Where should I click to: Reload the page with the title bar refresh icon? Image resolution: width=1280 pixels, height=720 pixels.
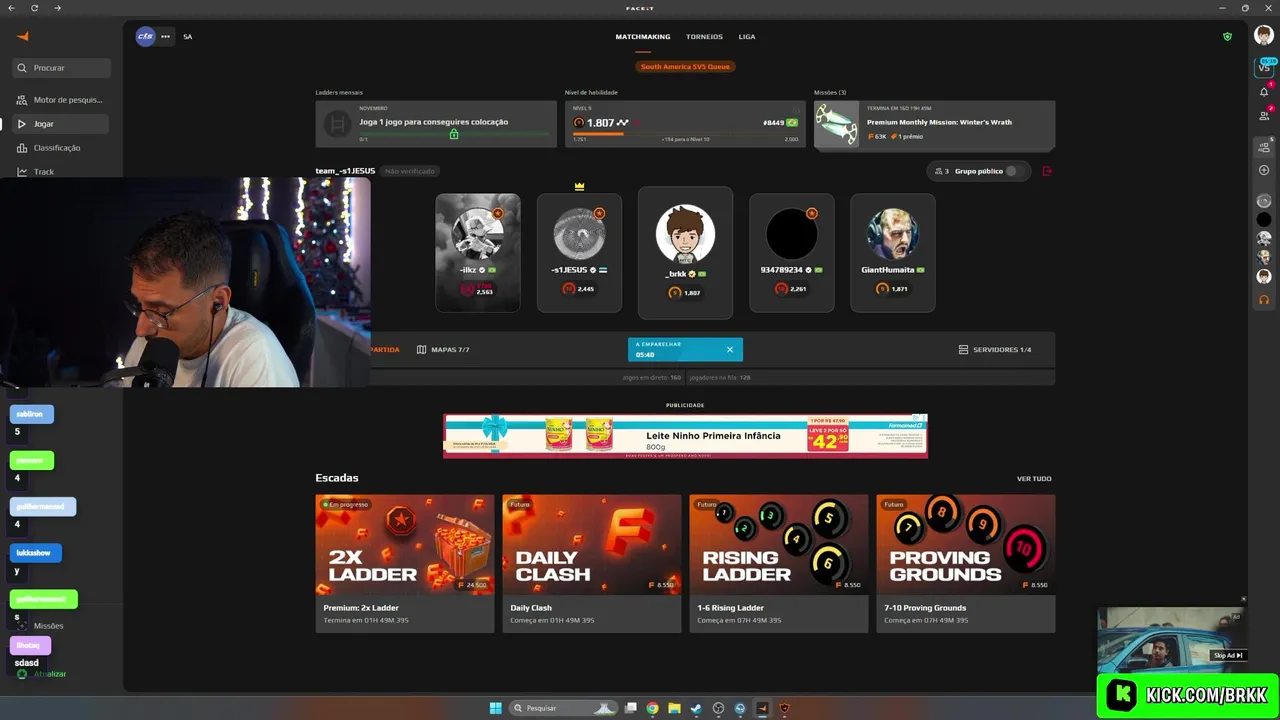(x=34, y=8)
